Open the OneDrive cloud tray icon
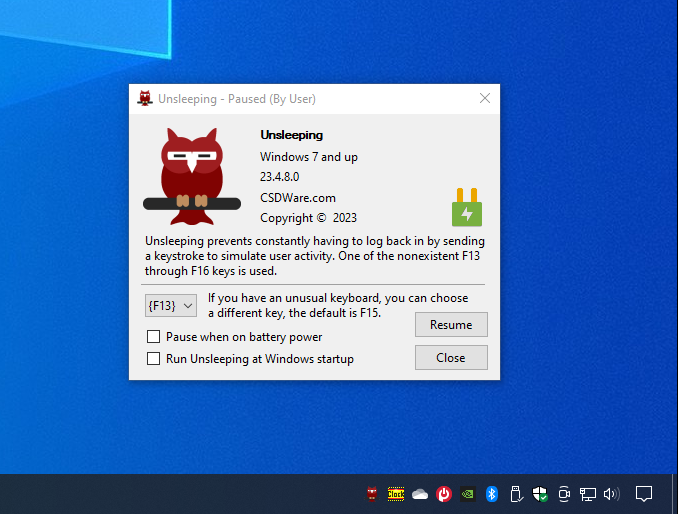678x514 pixels. click(x=420, y=494)
